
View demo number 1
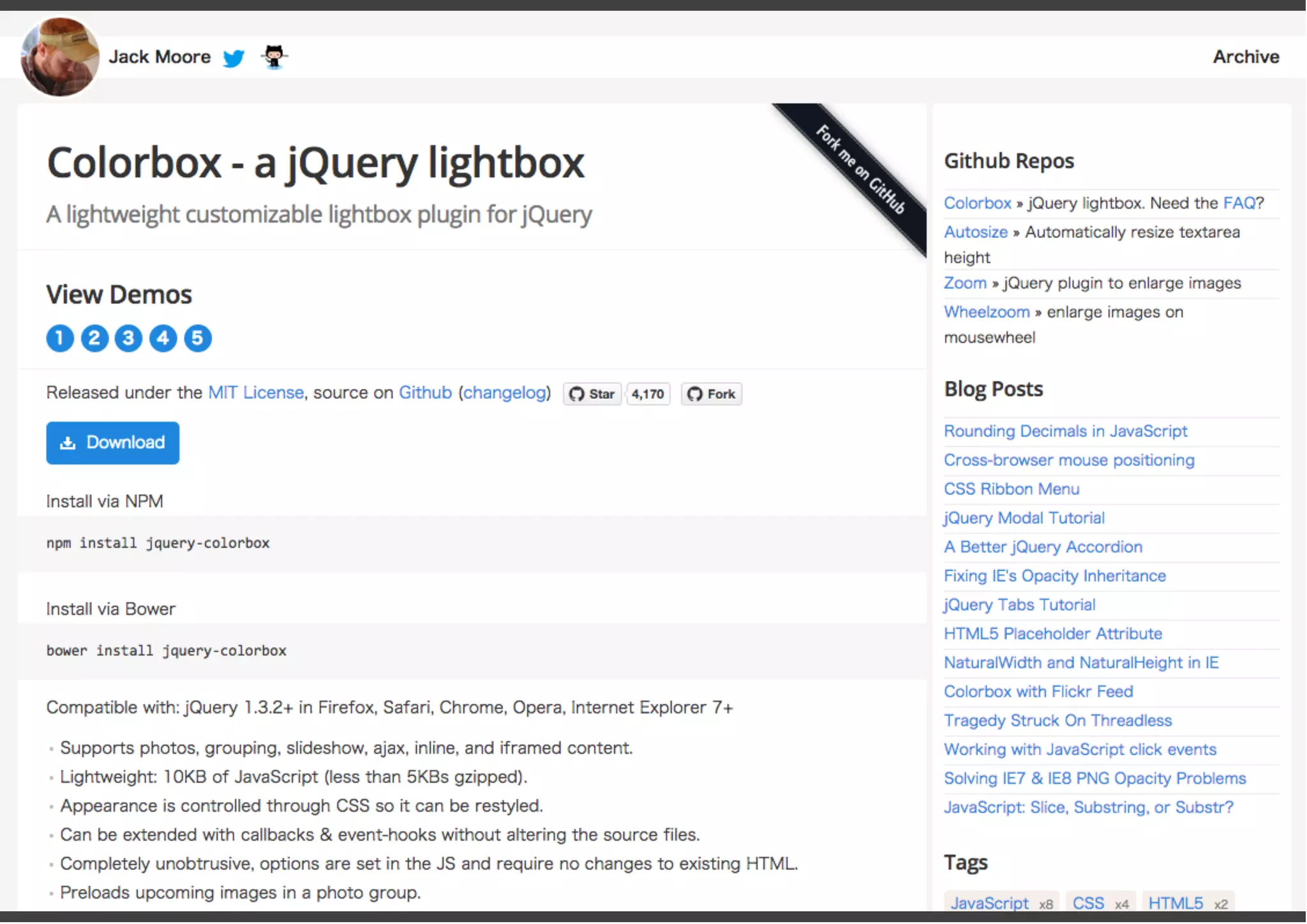pyautogui.click(x=60, y=338)
